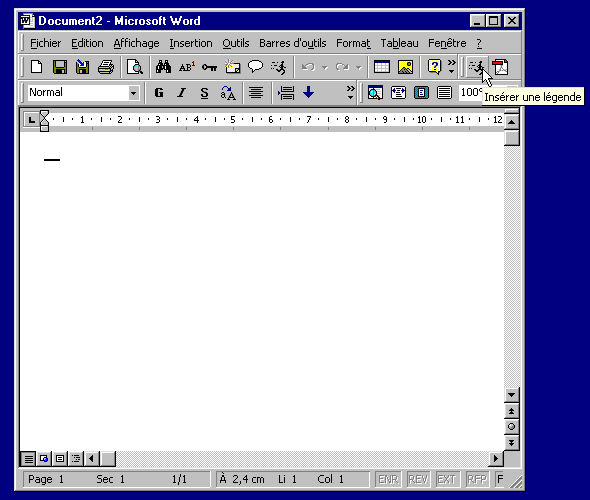Image resolution: width=590 pixels, height=500 pixels.
Task: Open the Format menu
Action: click(x=353, y=43)
